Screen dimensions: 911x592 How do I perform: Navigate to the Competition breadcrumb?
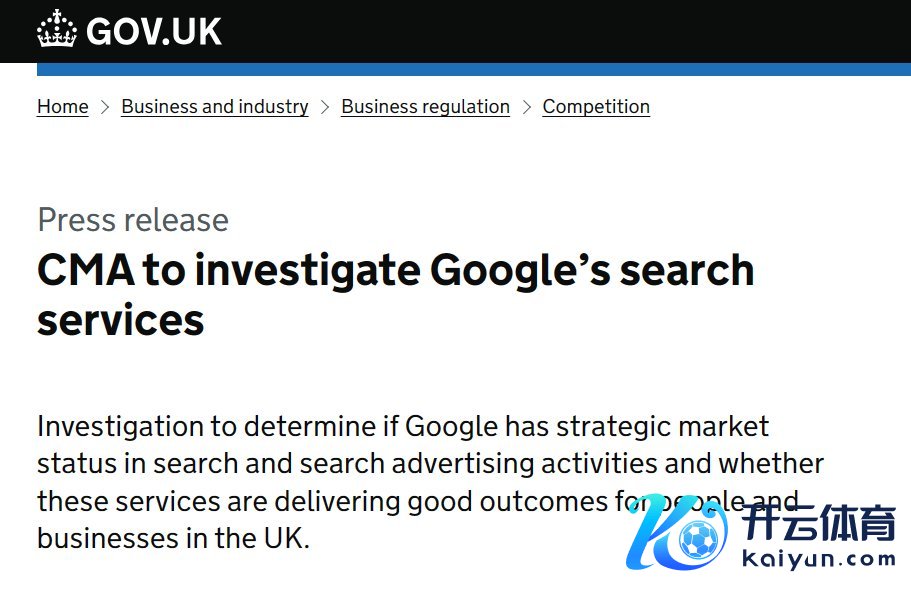point(596,107)
